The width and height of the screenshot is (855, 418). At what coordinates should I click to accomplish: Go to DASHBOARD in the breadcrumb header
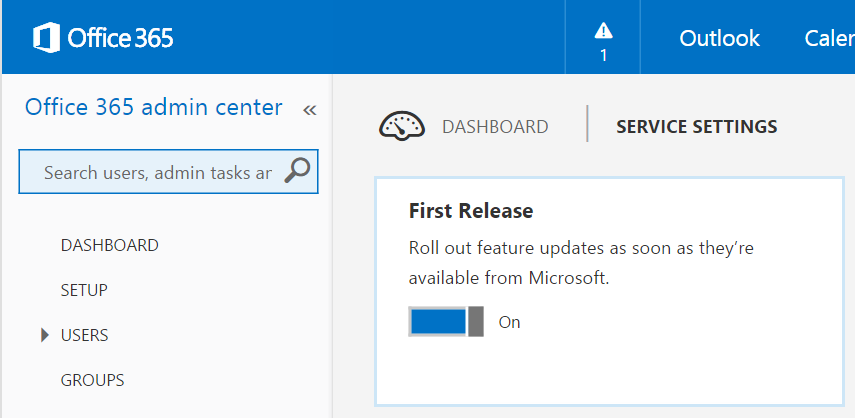pyautogui.click(x=495, y=127)
